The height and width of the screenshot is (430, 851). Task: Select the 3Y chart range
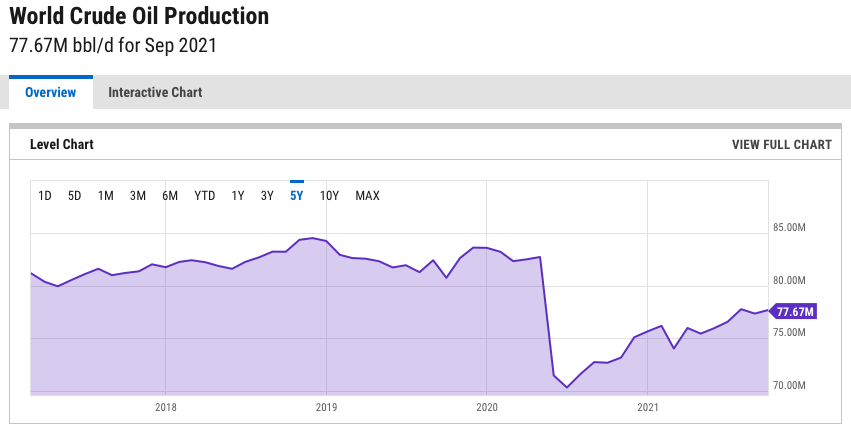[267, 196]
